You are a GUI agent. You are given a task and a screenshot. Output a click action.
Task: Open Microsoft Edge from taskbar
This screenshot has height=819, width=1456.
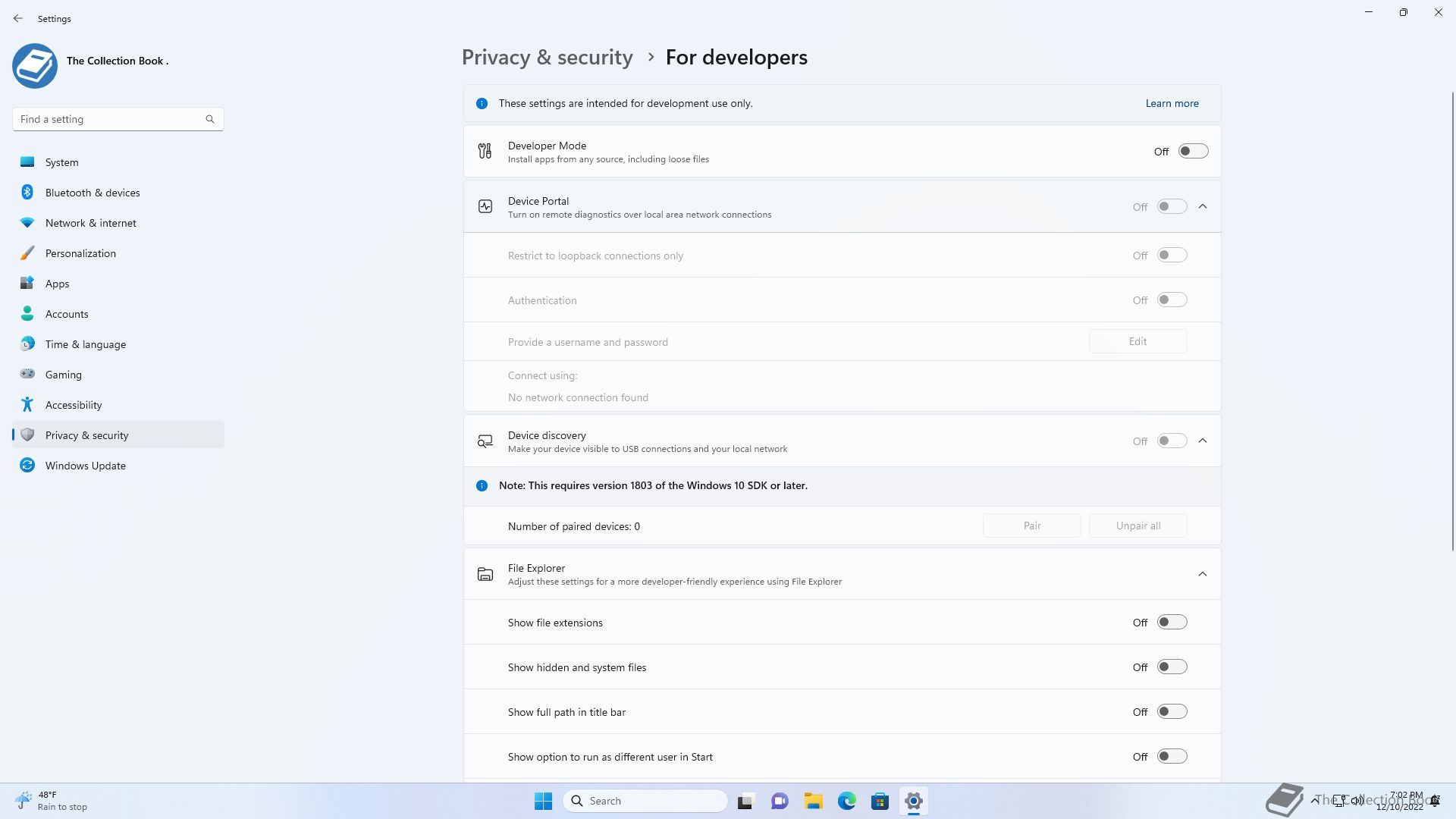click(846, 801)
